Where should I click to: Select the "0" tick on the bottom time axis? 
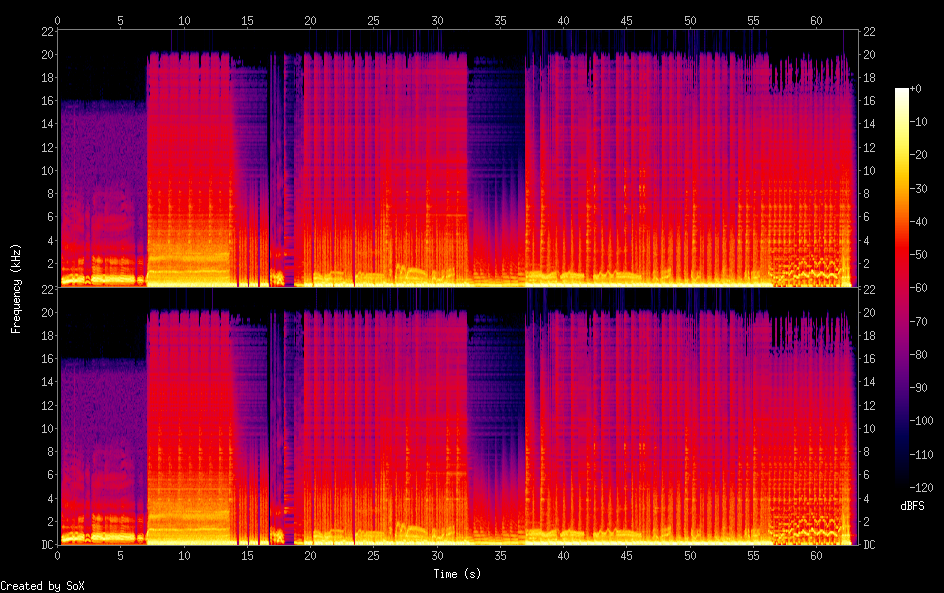coord(58,554)
